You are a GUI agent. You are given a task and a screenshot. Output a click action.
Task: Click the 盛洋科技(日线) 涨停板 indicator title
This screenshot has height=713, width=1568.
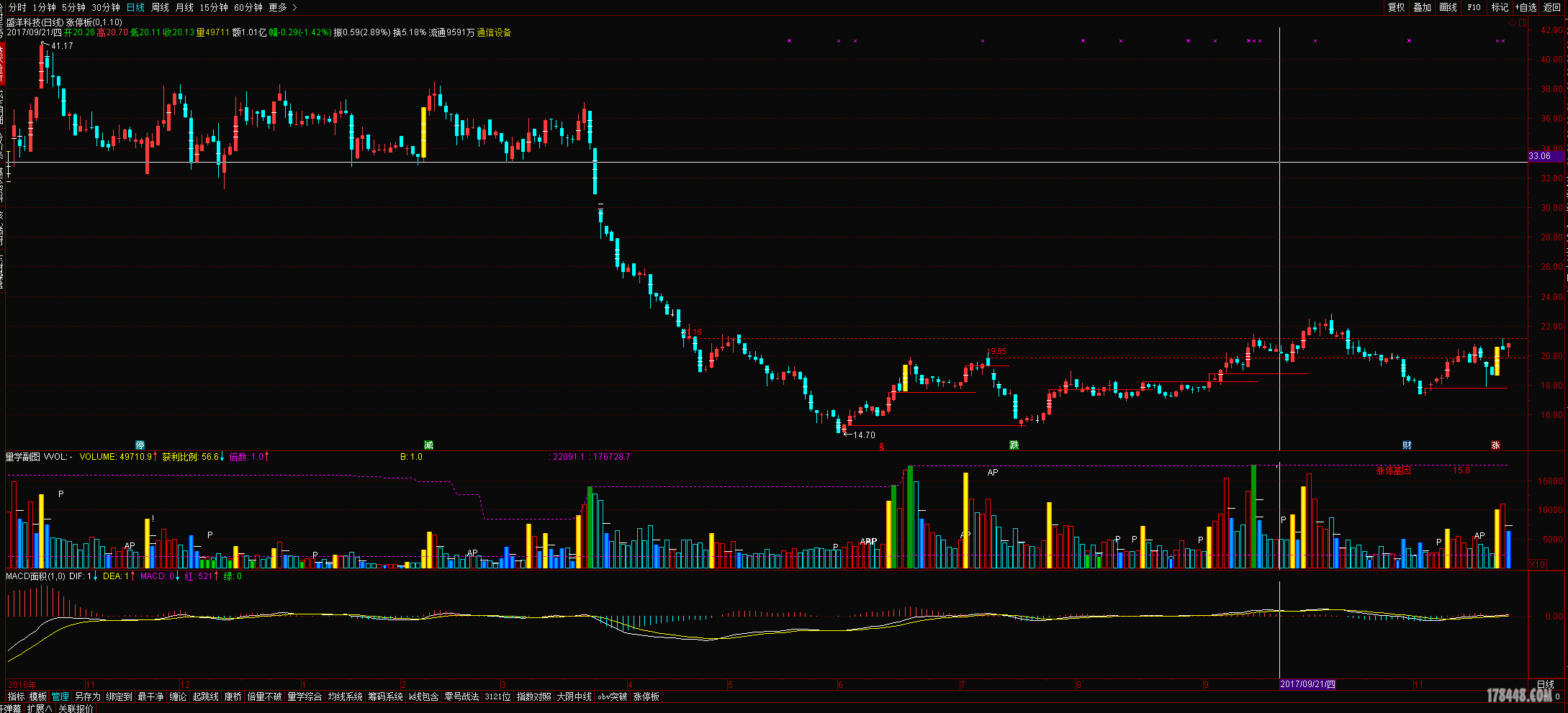click(x=64, y=22)
